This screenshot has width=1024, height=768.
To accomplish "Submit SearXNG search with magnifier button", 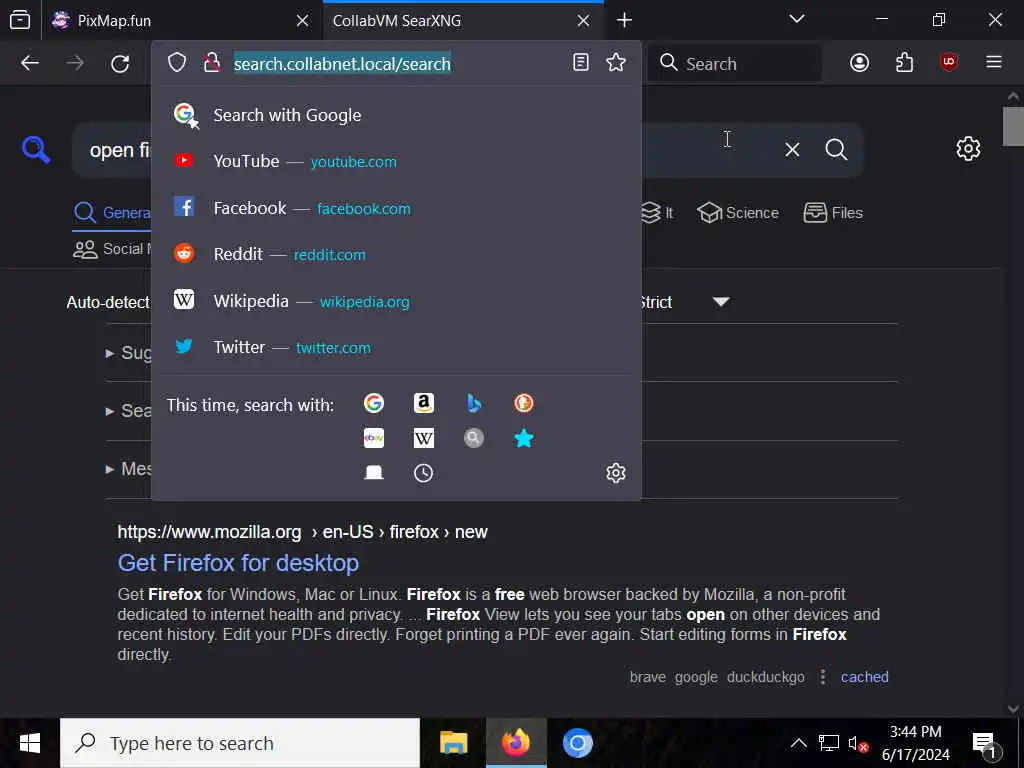I will click(836, 150).
